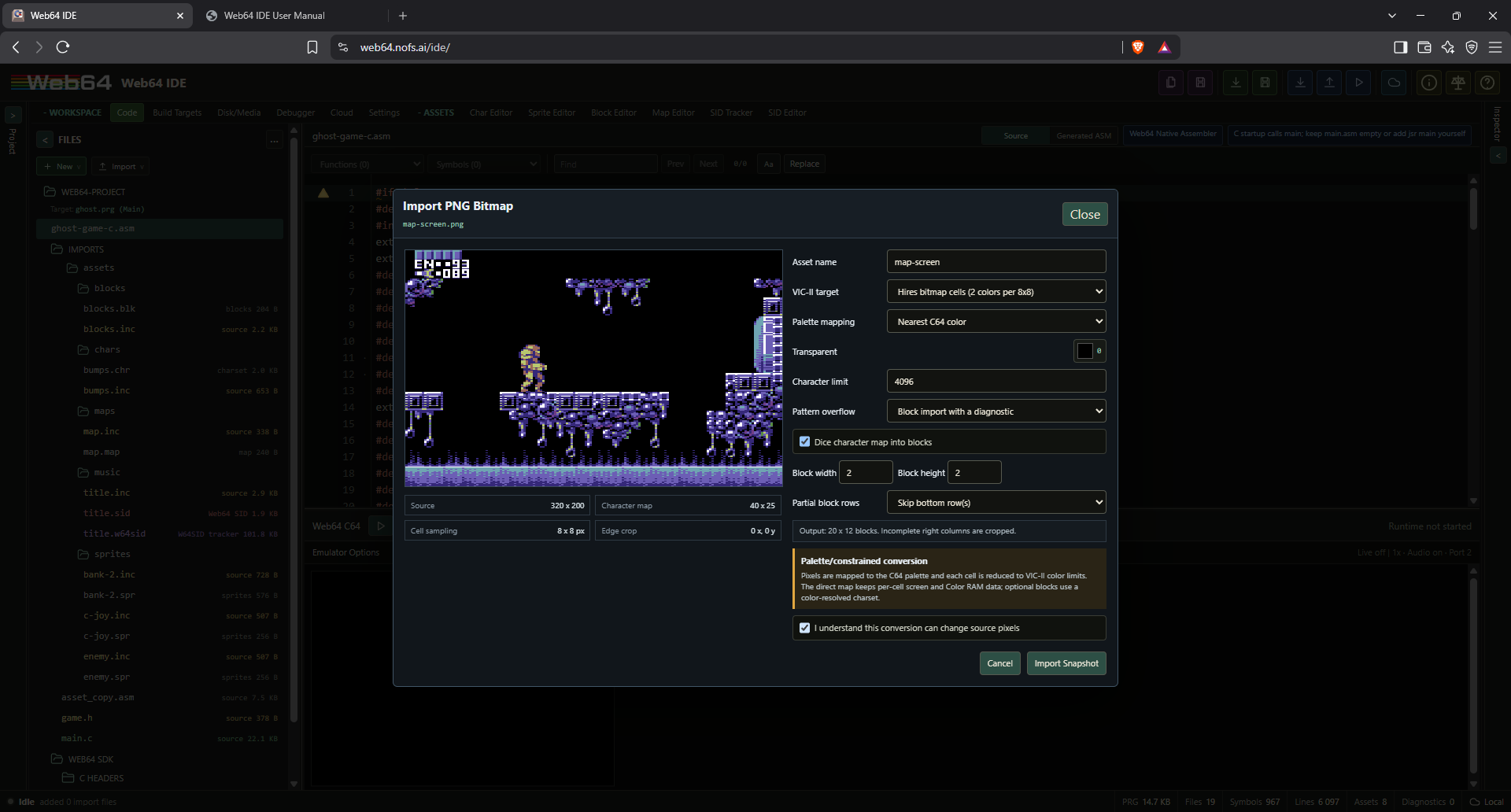1511x812 pixels.
Task: Pick the Transparent color swatch
Action: [x=1085, y=351]
